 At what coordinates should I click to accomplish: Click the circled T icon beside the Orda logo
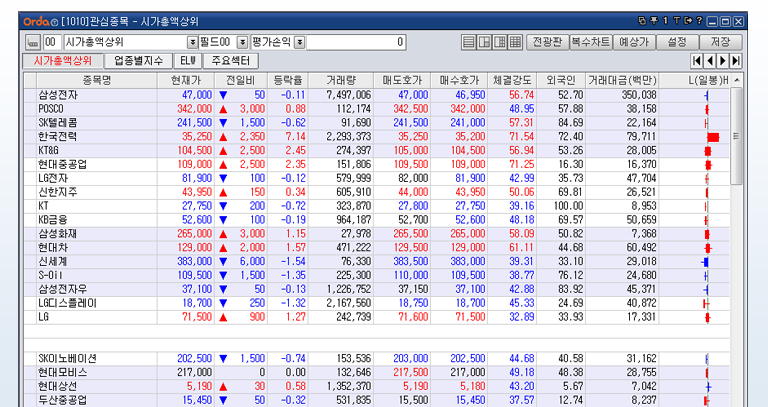click(55, 22)
